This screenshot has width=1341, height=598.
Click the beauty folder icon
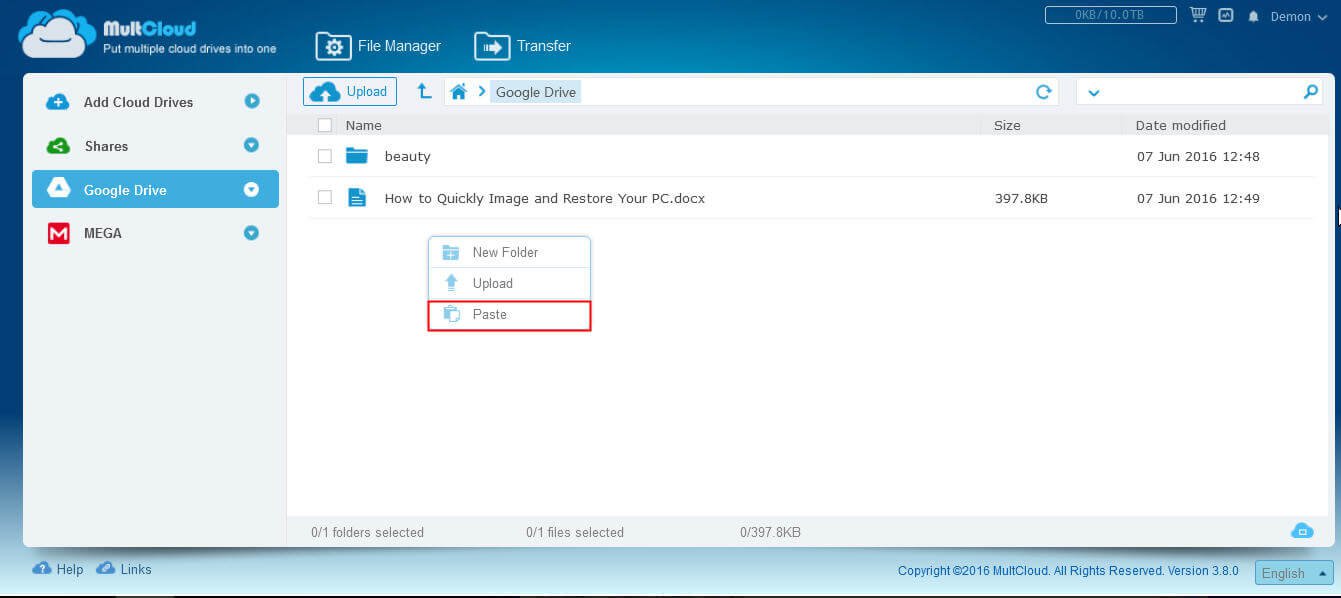tap(357, 156)
